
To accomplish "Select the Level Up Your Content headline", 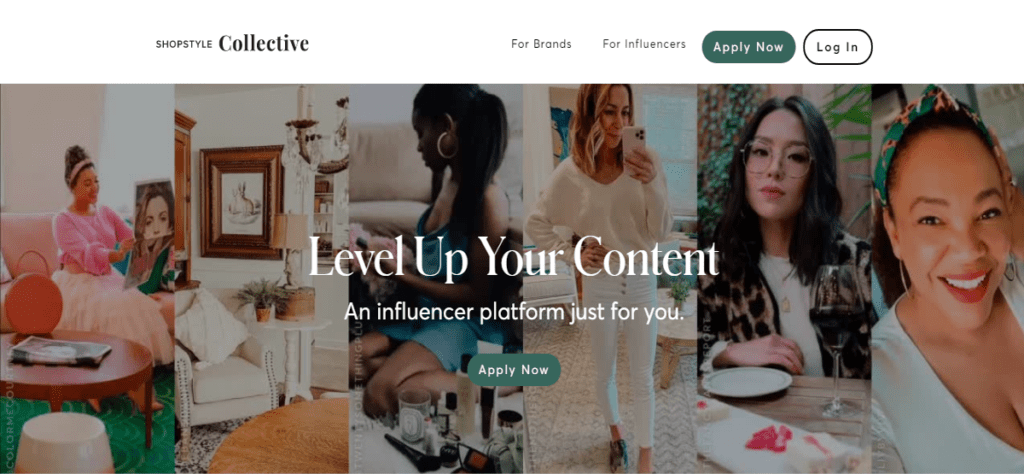I will pos(513,256).
